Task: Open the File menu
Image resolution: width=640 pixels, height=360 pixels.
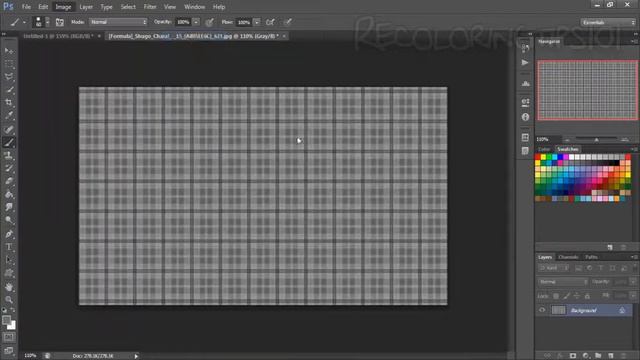Action: (x=26, y=7)
